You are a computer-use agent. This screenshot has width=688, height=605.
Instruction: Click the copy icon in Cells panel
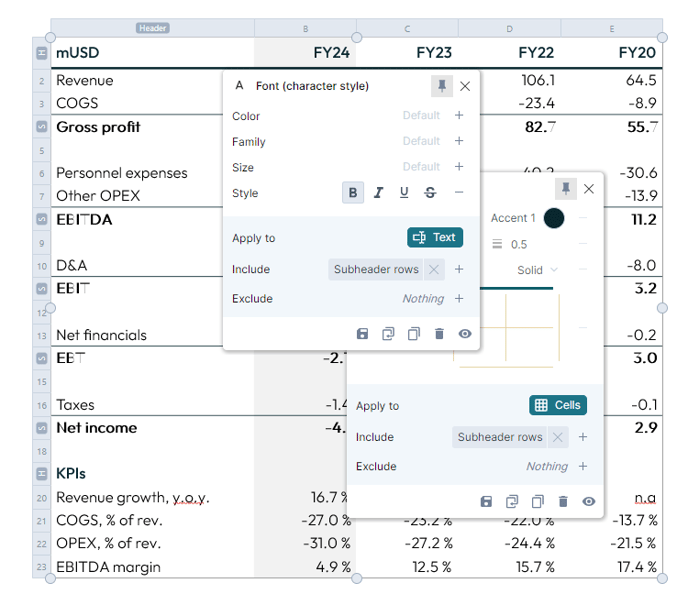pyautogui.click(x=538, y=502)
